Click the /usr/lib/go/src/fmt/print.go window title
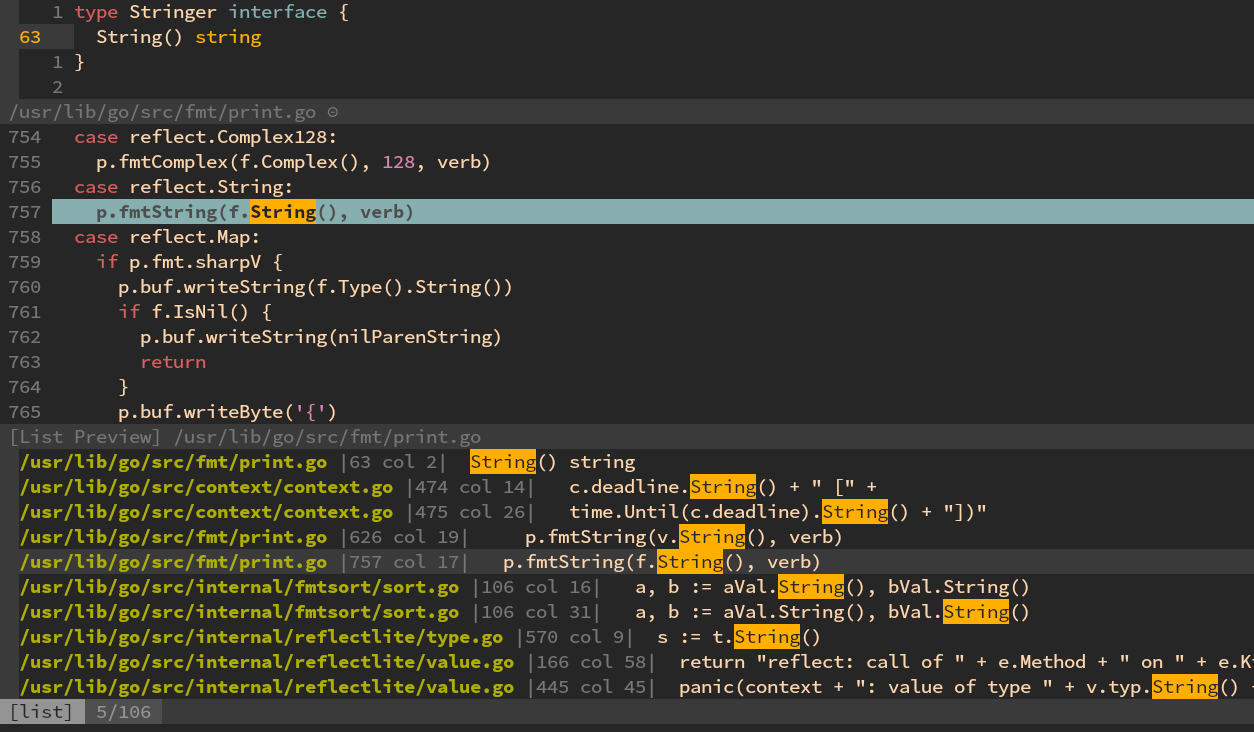Viewport: 1254px width, 732px height. pos(165,113)
